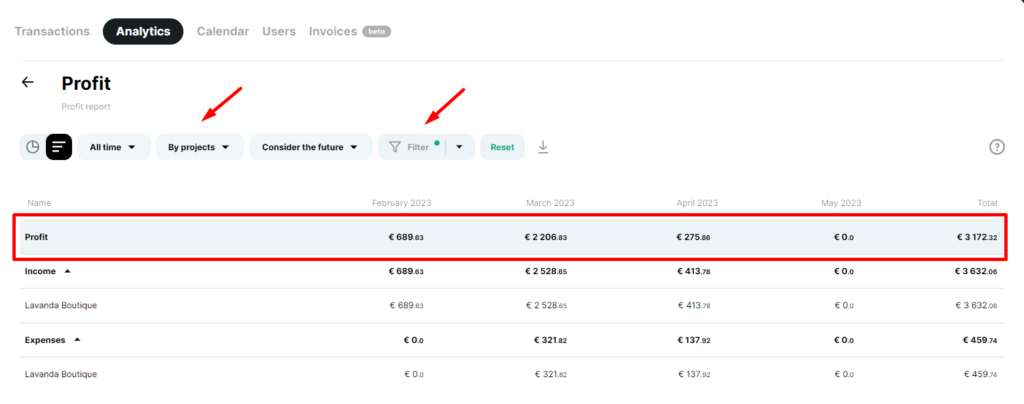Switch to the Transactions tab

coord(52,31)
